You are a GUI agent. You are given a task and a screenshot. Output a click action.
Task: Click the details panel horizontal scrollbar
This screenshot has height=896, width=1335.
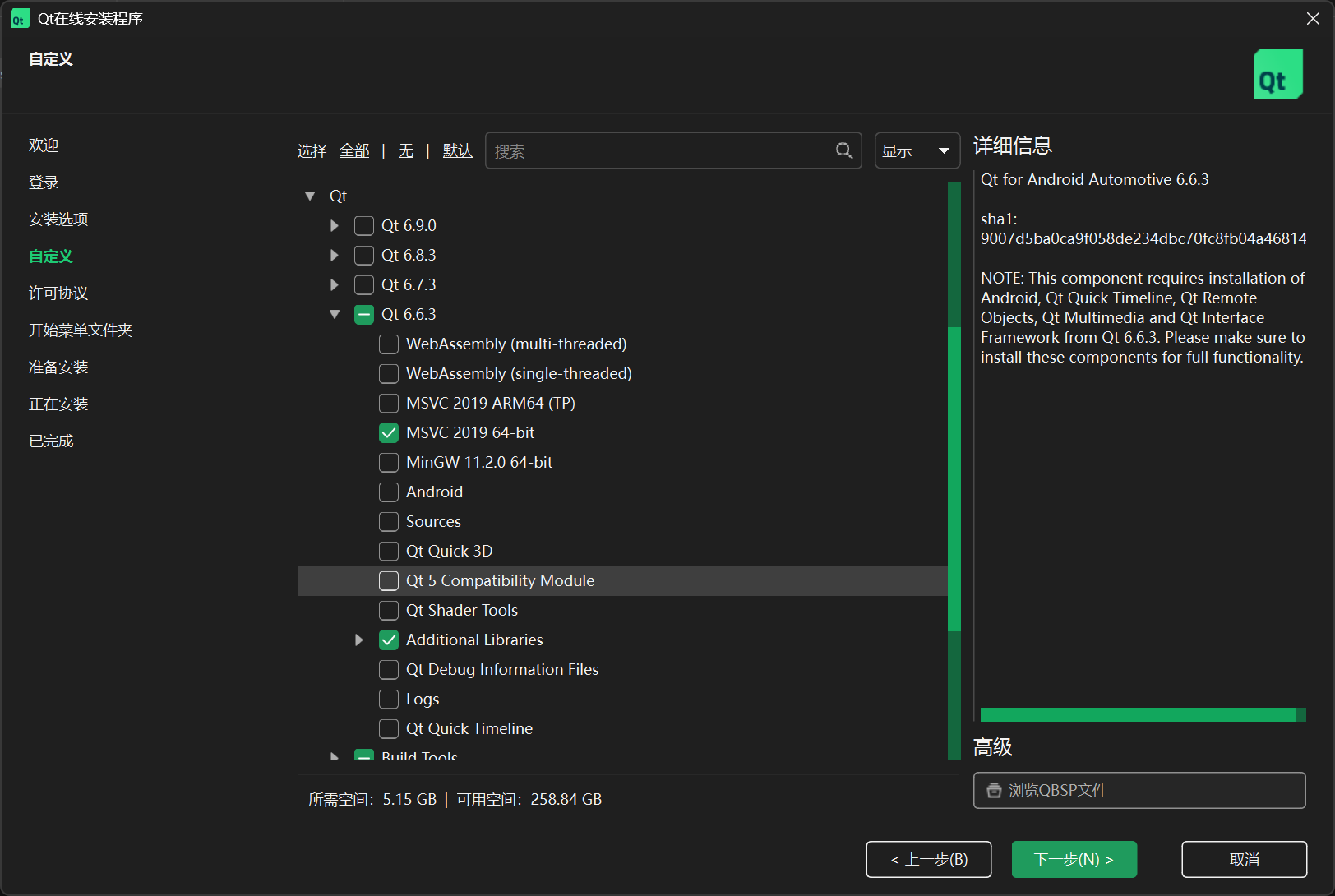(x=1139, y=715)
